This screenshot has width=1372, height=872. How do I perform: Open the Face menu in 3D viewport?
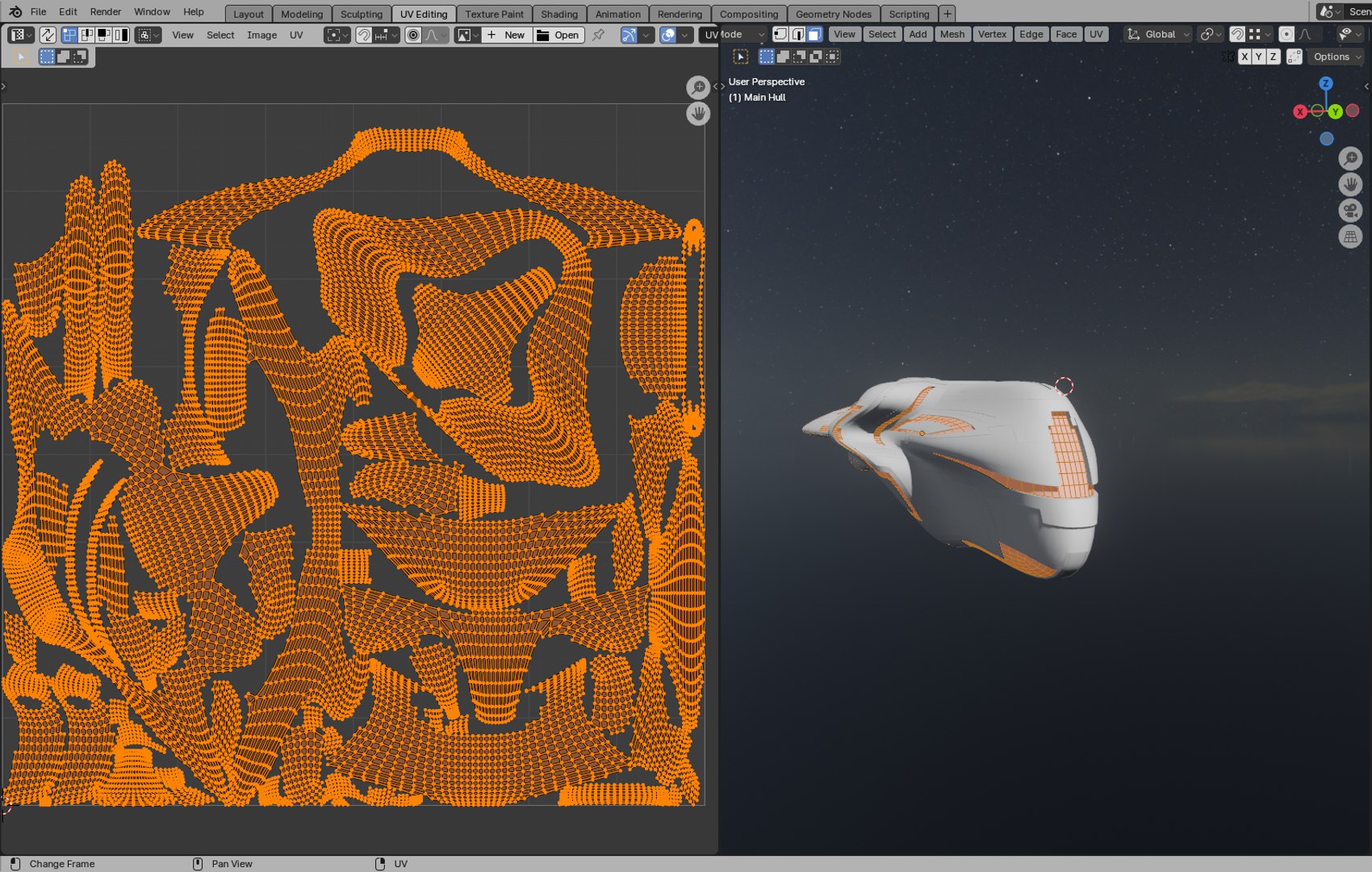pyautogui.click(x=1065, y=34)
